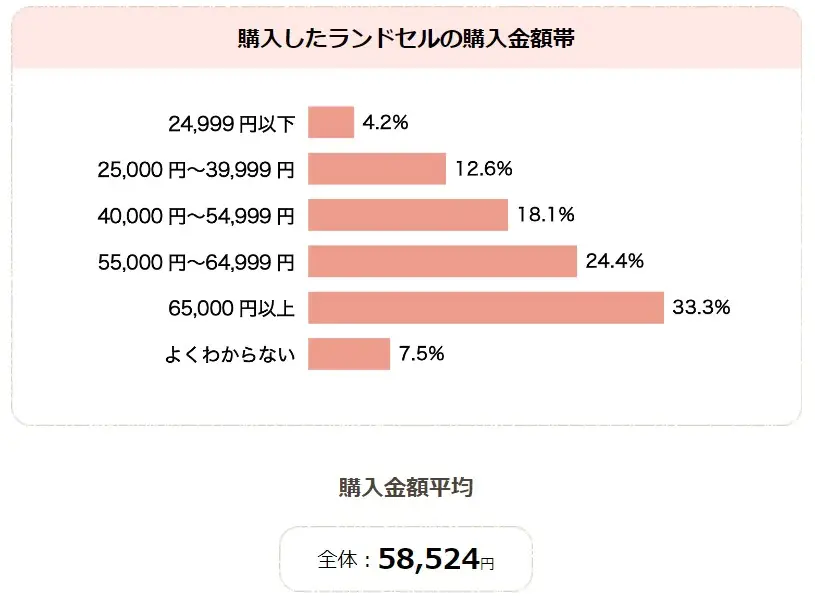The height and width of the screenshot is (602, 815).
Task: Click the 24.4% value label
Action: tap(614, 262)
